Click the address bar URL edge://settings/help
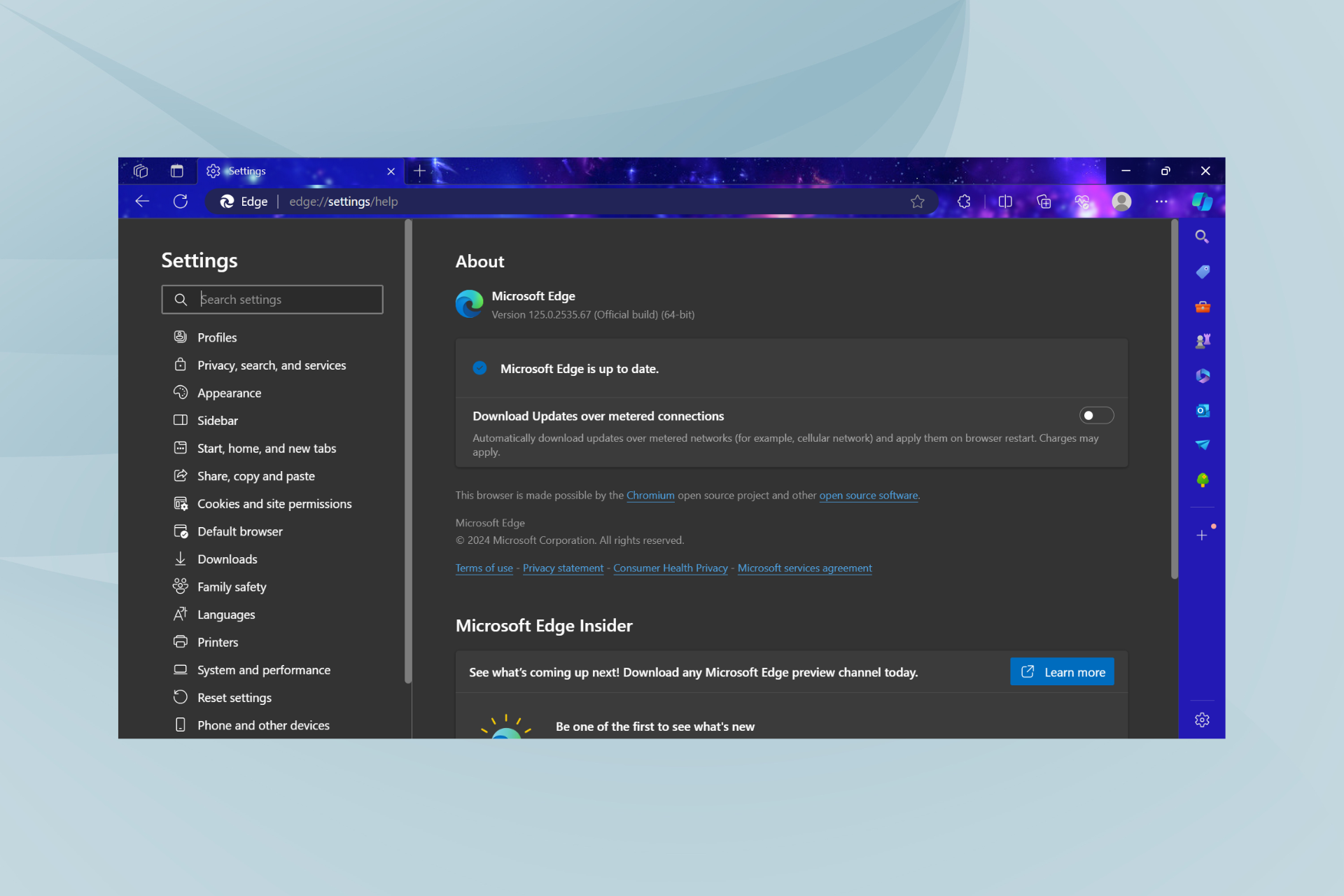The width and height of the screenshot is (1344, 896). click(x=344, y=202)
